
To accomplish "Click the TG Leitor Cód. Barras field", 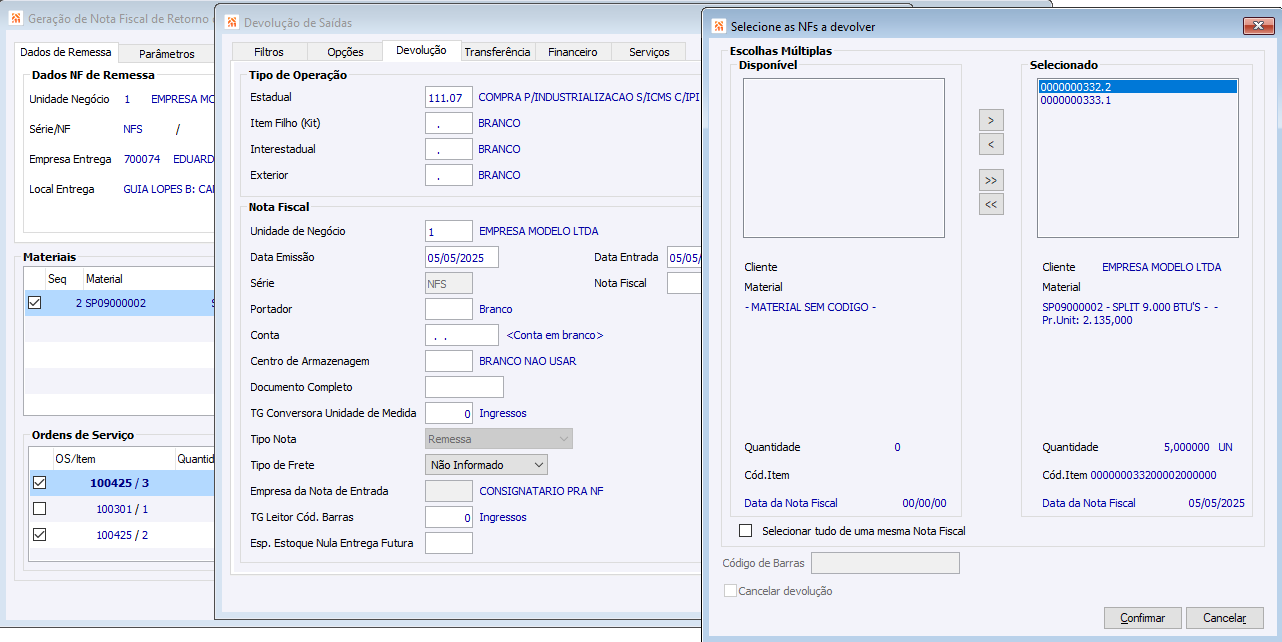I will coord(448,517).
